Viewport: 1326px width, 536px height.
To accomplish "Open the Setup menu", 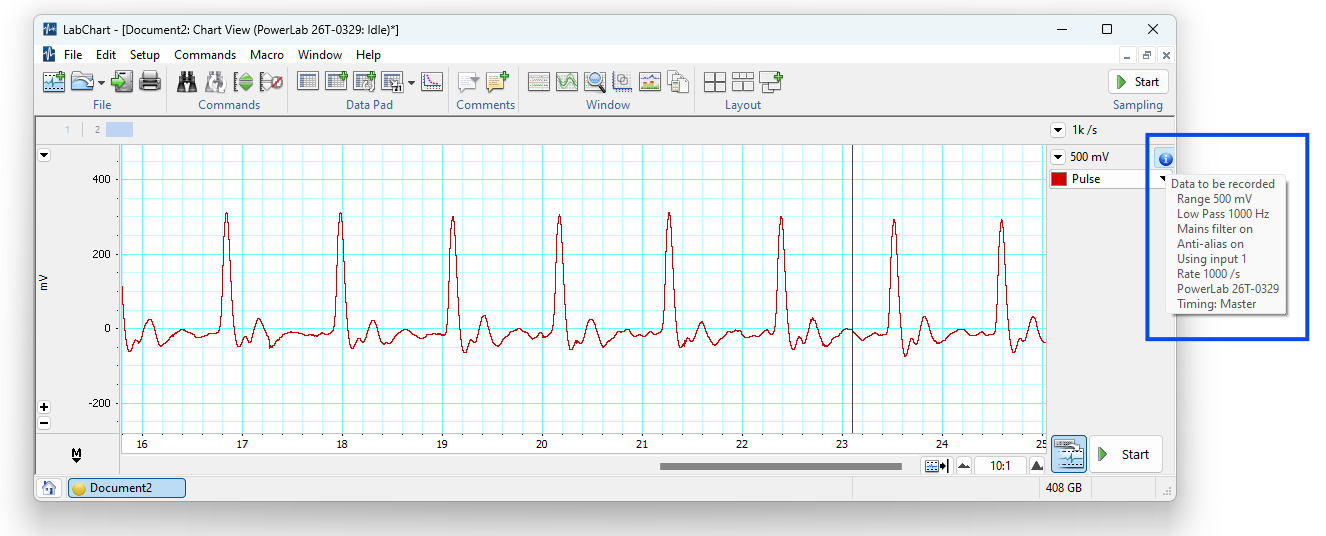I will pyautogui.click(x=144, y=55).
